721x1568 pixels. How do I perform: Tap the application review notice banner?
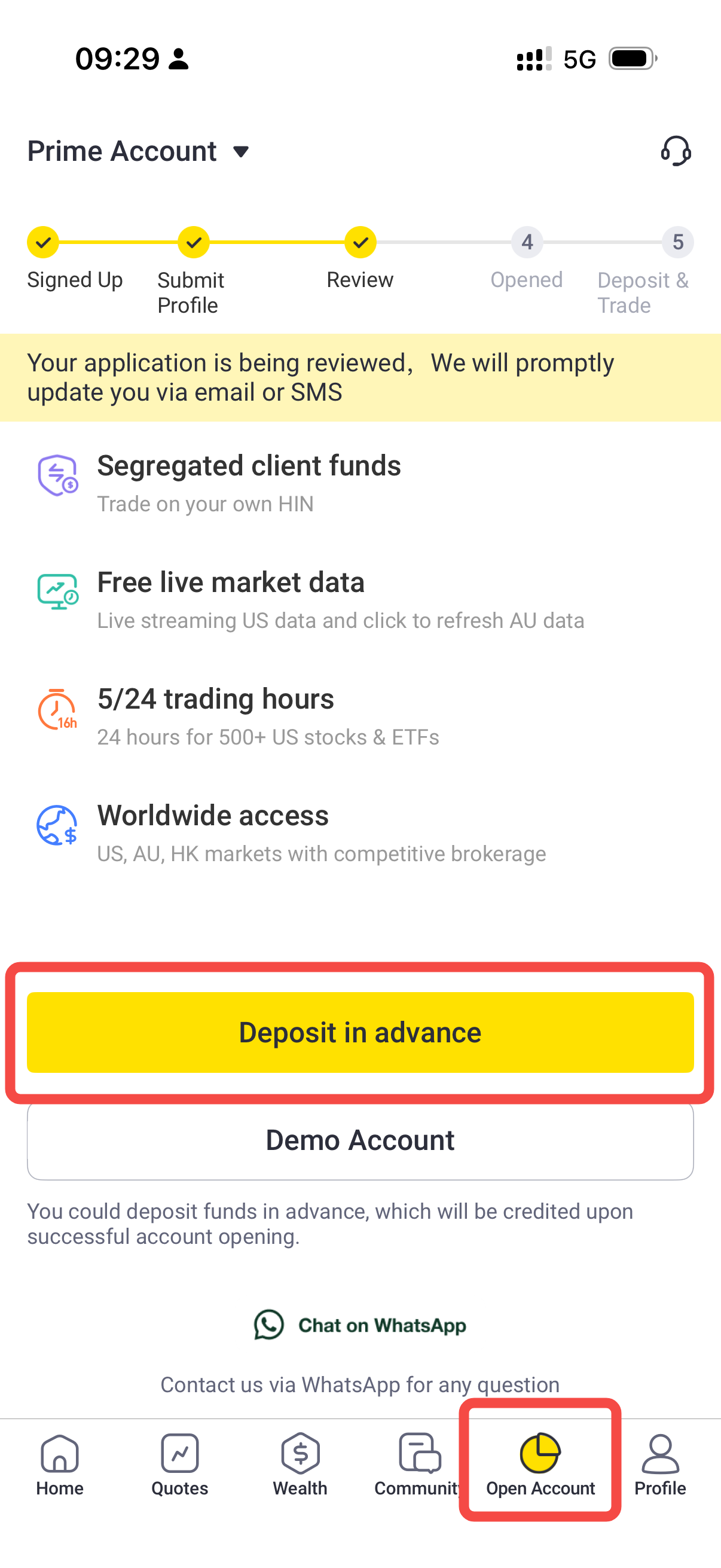360,377
